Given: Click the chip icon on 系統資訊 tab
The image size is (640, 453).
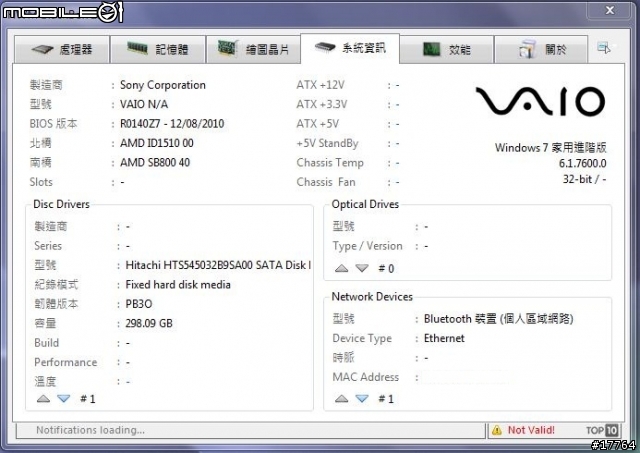Looking at the screenshot, I should pos(325,47).
